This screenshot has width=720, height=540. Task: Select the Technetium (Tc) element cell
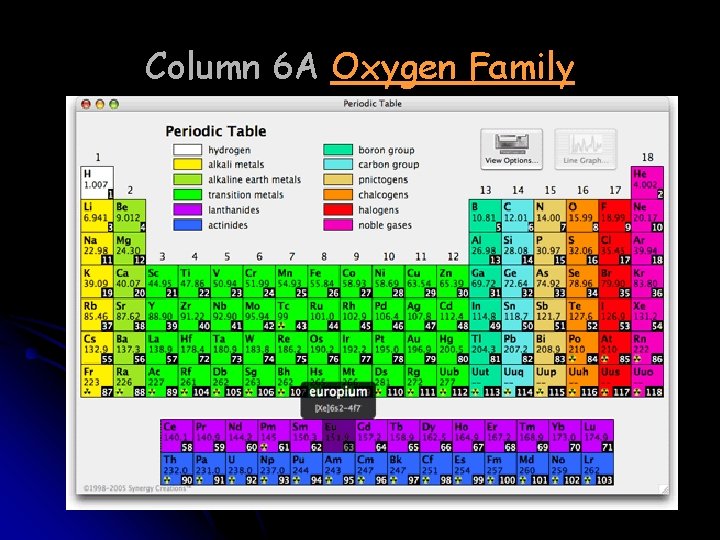[x=292, y=315]
